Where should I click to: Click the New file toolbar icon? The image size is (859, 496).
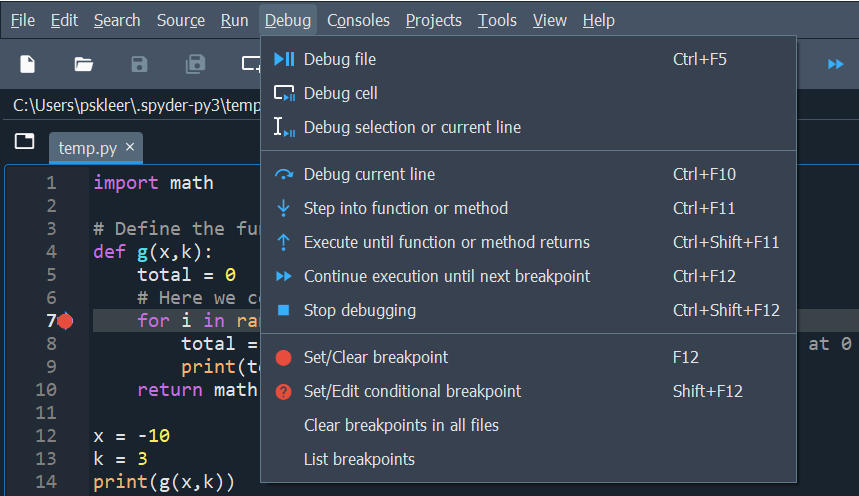point(27,64)
